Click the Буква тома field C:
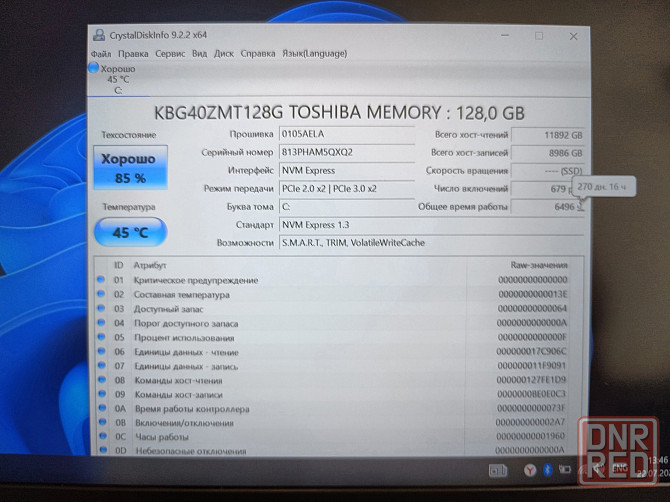670x502 pixels. [x=347, y=206]
